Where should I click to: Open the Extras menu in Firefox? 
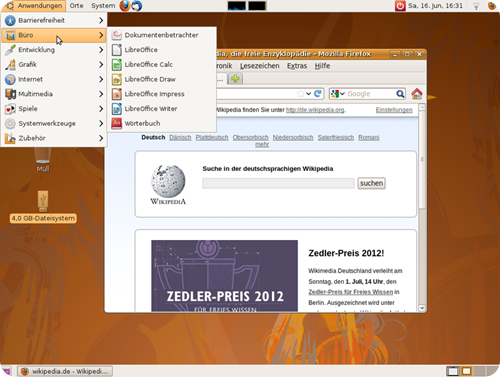point(297,66)
